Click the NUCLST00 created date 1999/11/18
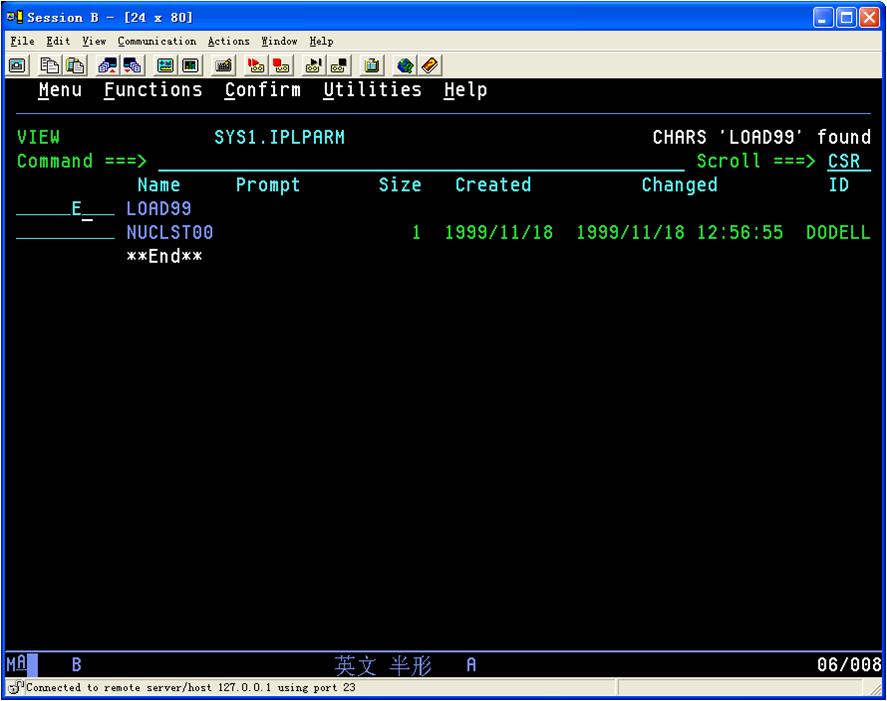 point(499,233)
